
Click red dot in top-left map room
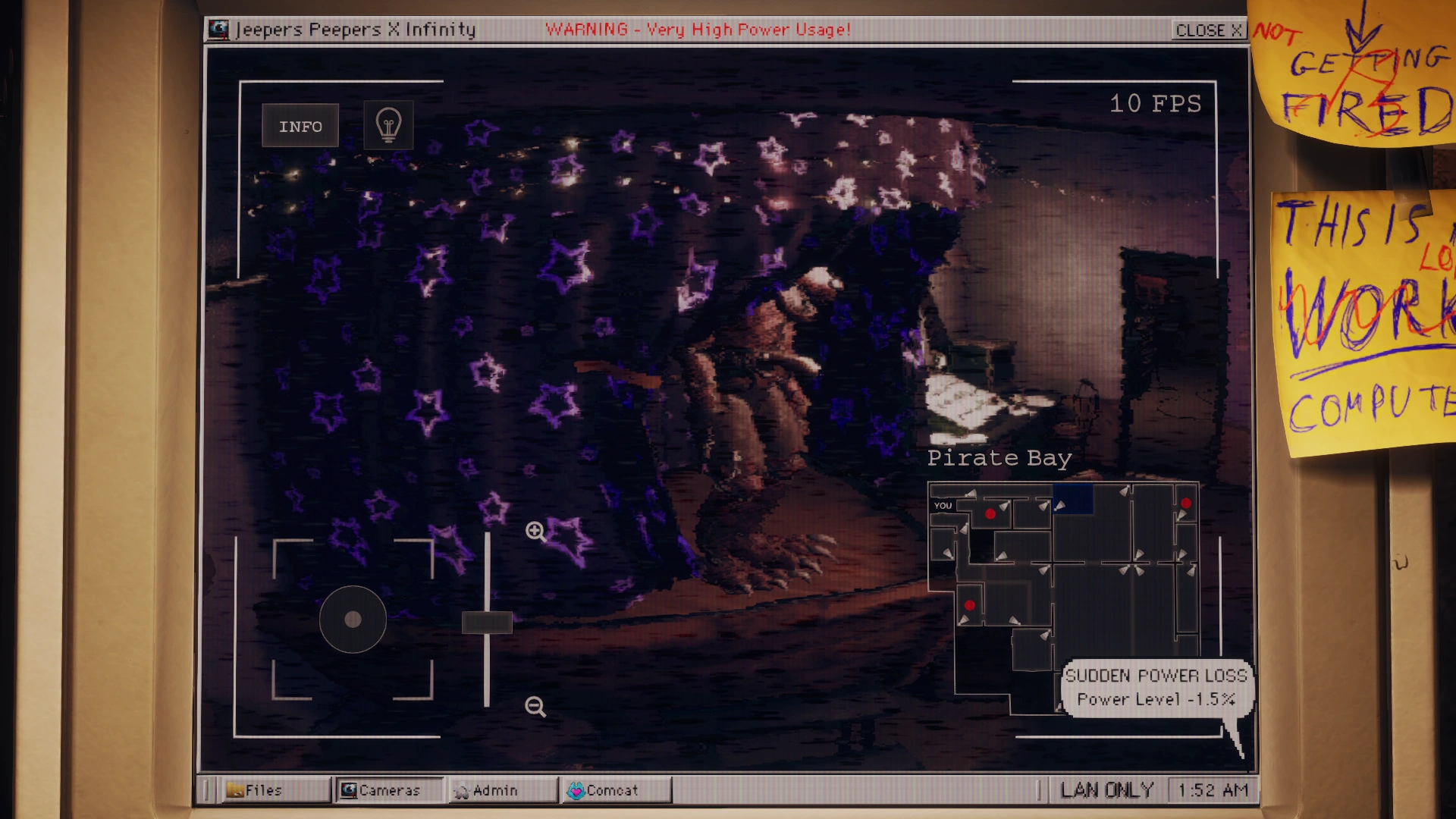pyautogui.click(x=990, y=513)
